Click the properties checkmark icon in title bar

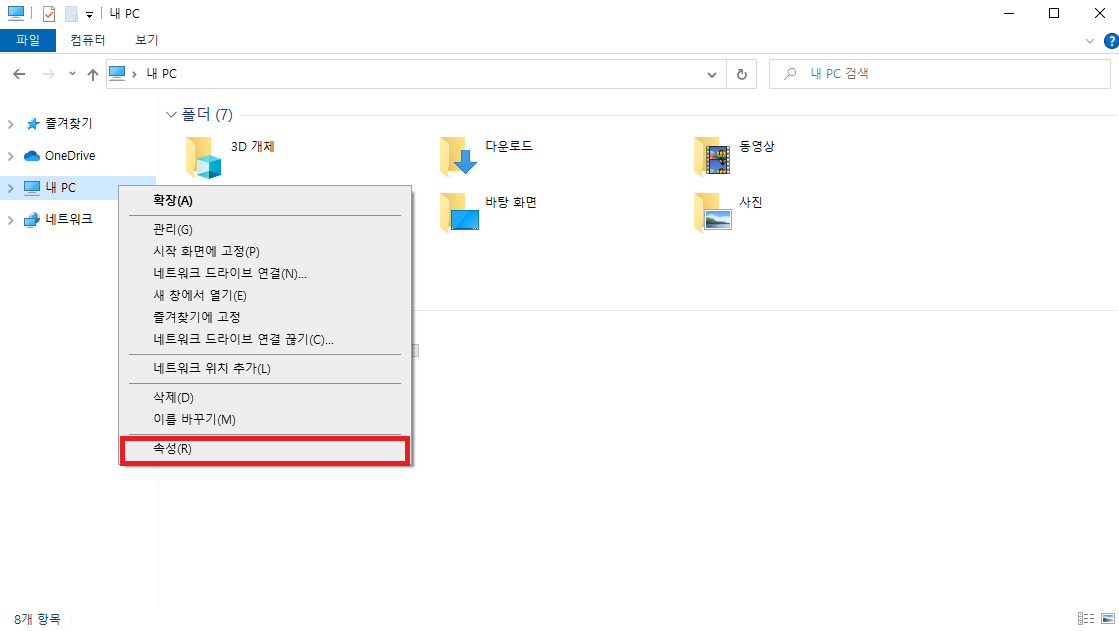click(x=49, y=14)
